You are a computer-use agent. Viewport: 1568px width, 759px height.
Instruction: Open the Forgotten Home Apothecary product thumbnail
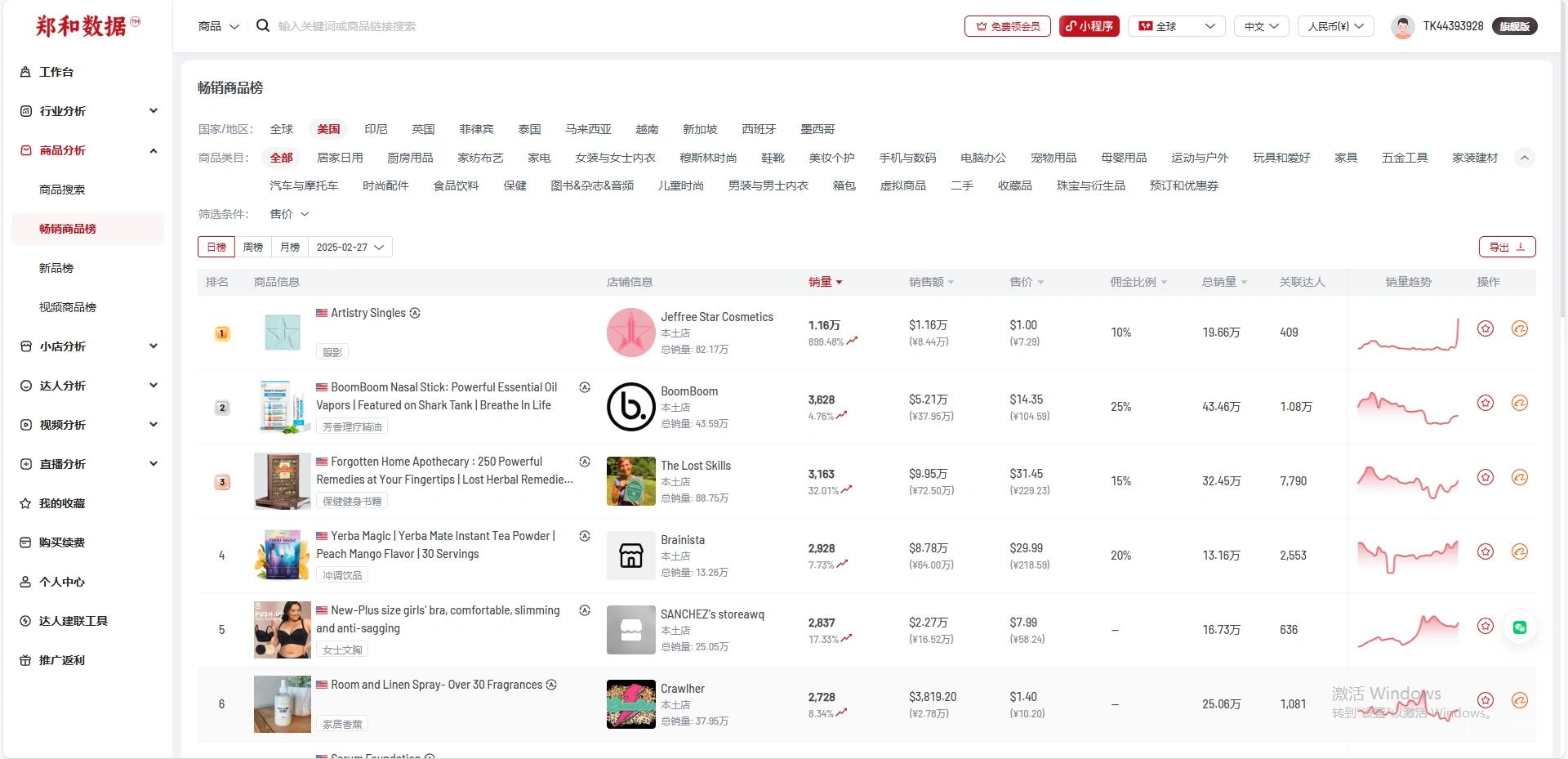coord(283,481)
